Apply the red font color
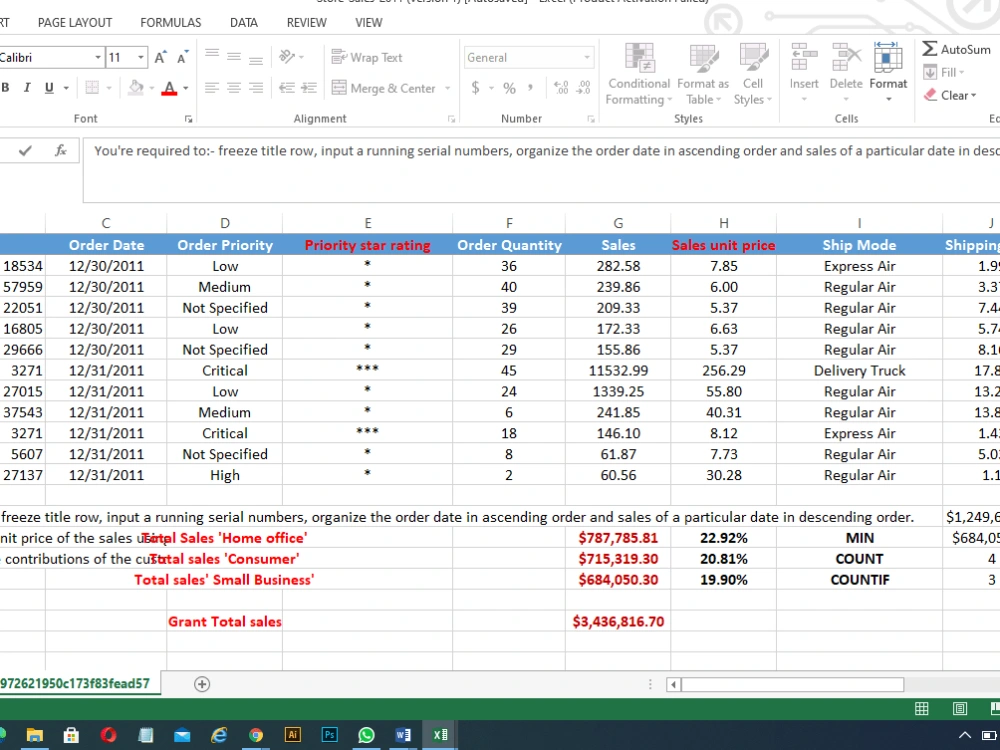 [x=169, y=88]
